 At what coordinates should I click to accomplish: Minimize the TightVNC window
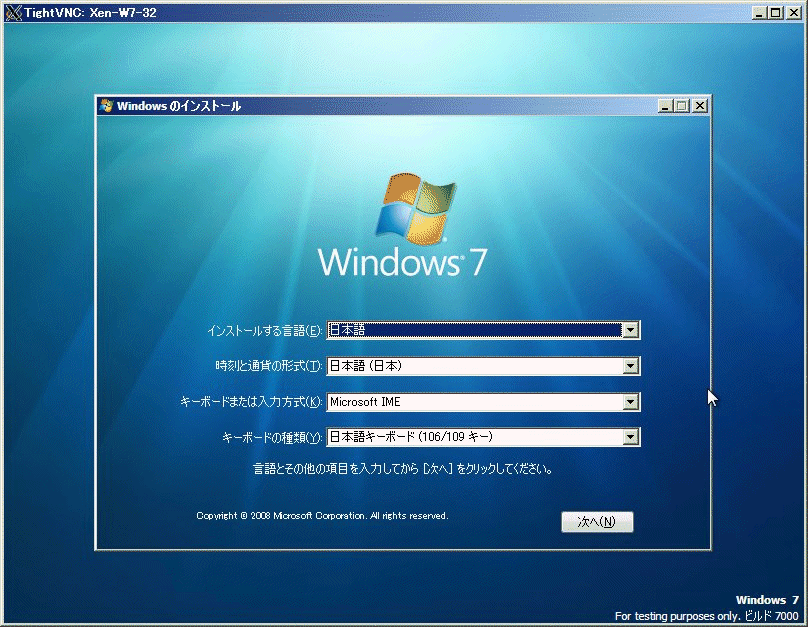click(x=759, y=13)
